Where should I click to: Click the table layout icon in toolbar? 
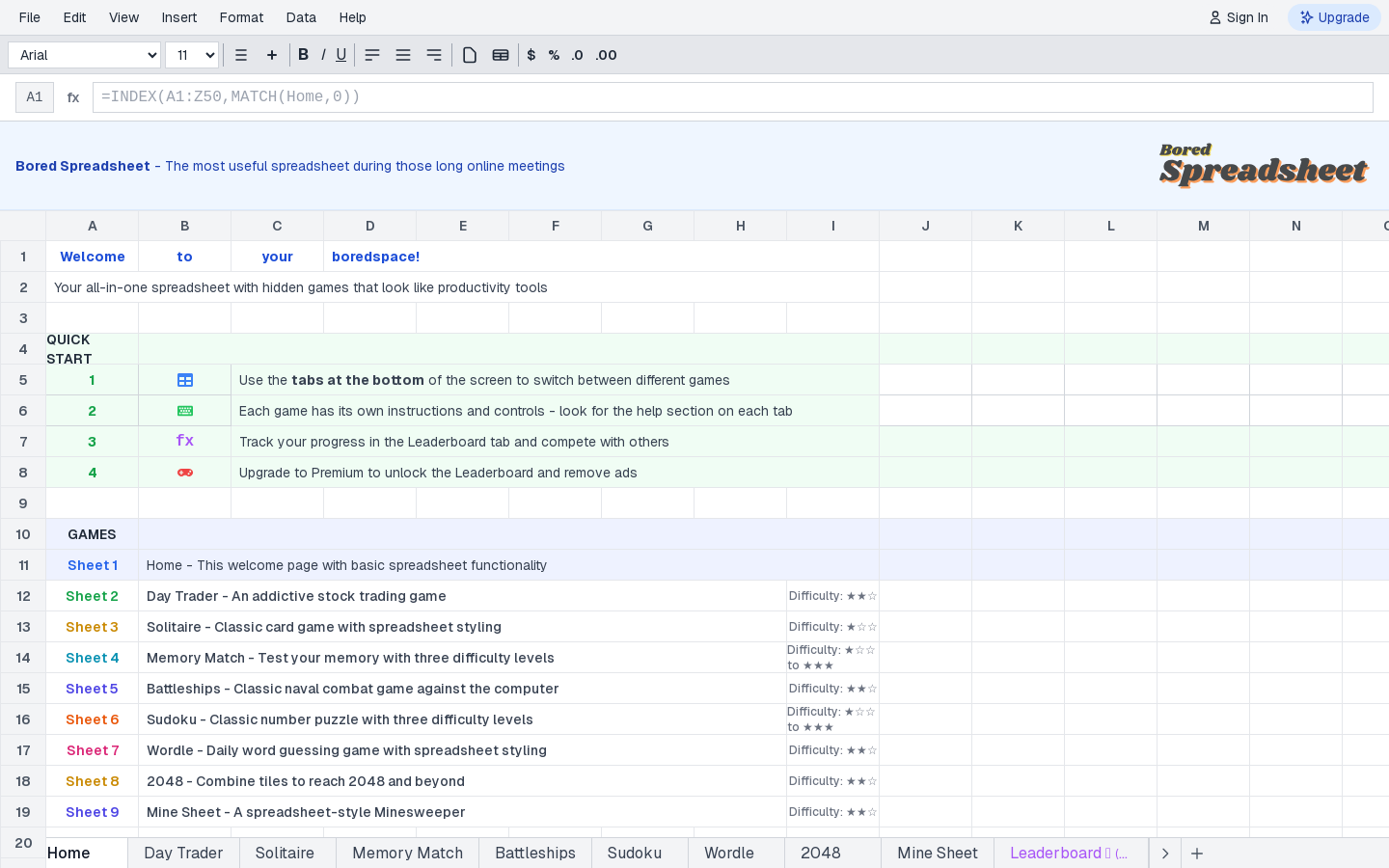501,55
